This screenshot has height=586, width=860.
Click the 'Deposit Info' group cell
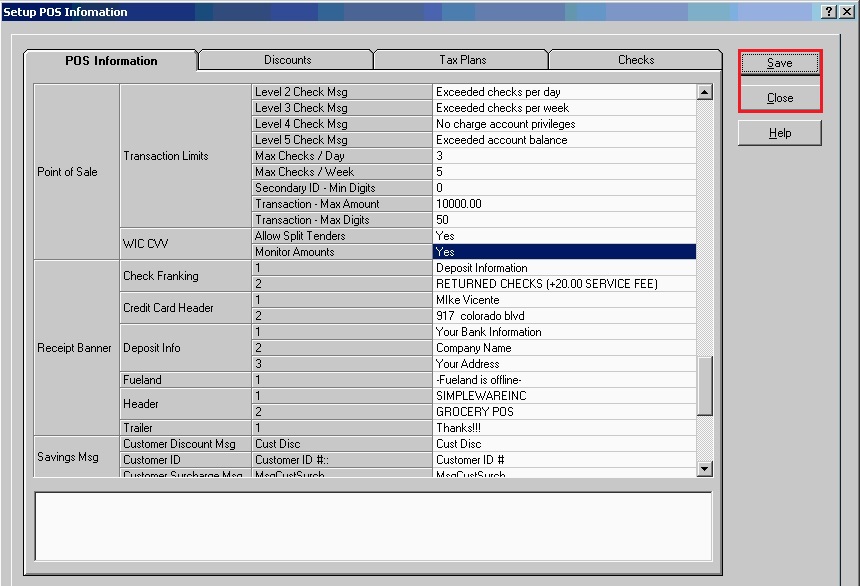coord(185,348)
